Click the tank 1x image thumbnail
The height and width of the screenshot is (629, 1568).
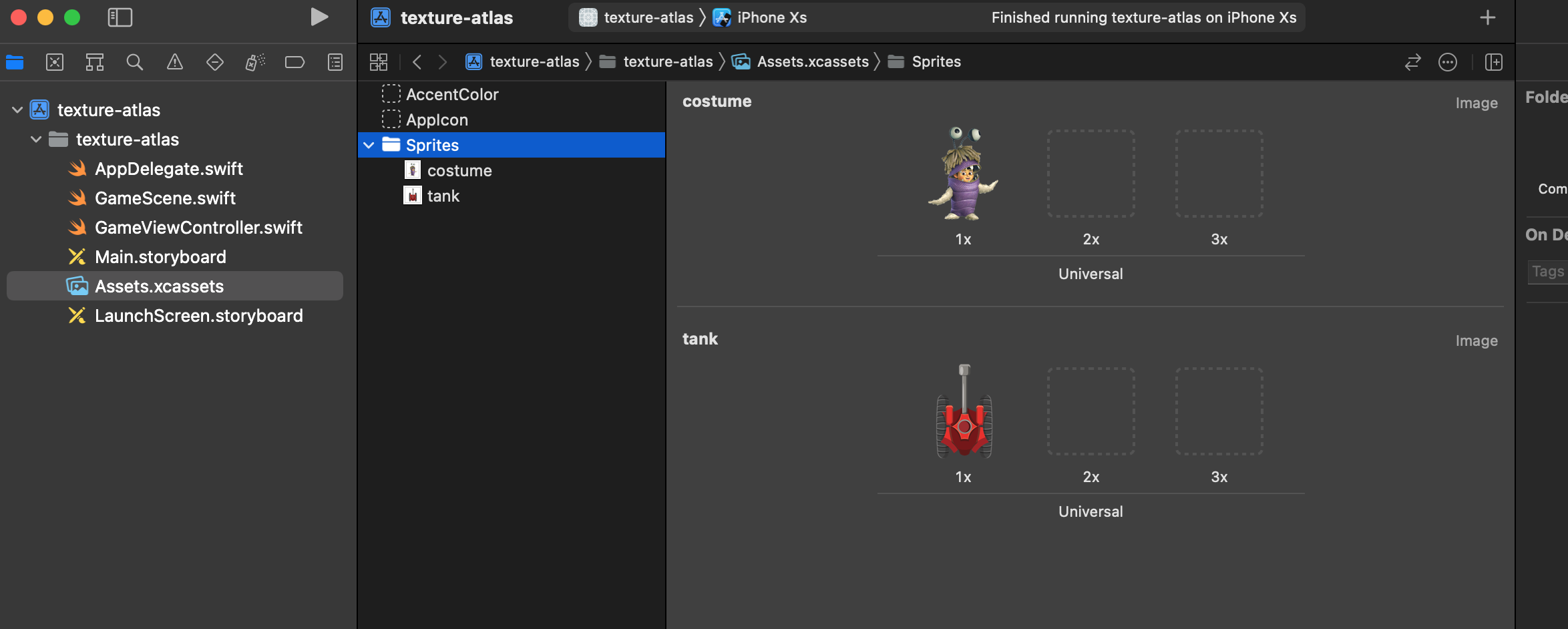pyautogui.click(x=964, y=411)
